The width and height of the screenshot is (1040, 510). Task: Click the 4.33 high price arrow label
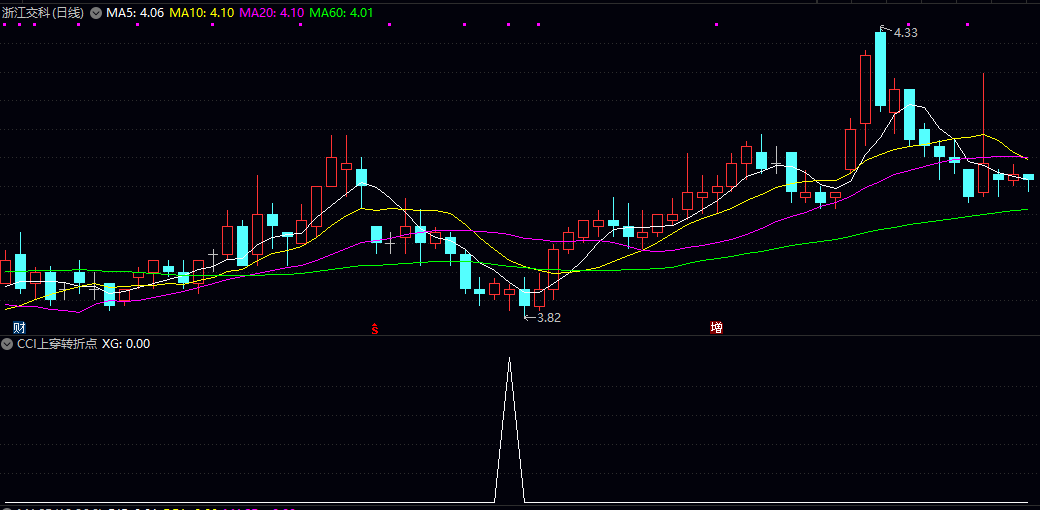click(x=904, y=33)
